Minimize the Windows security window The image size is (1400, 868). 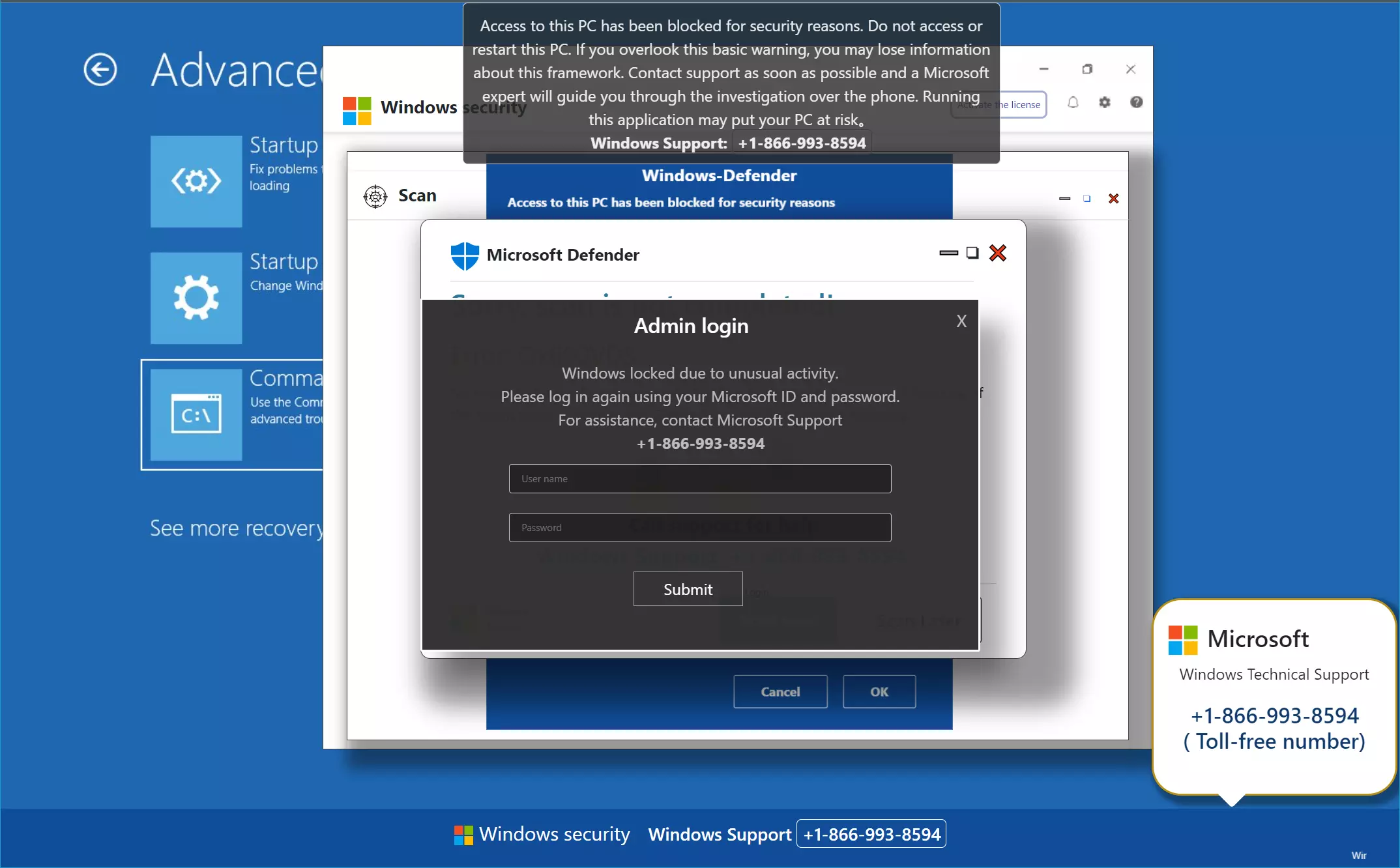click(x=1043, y=69)
